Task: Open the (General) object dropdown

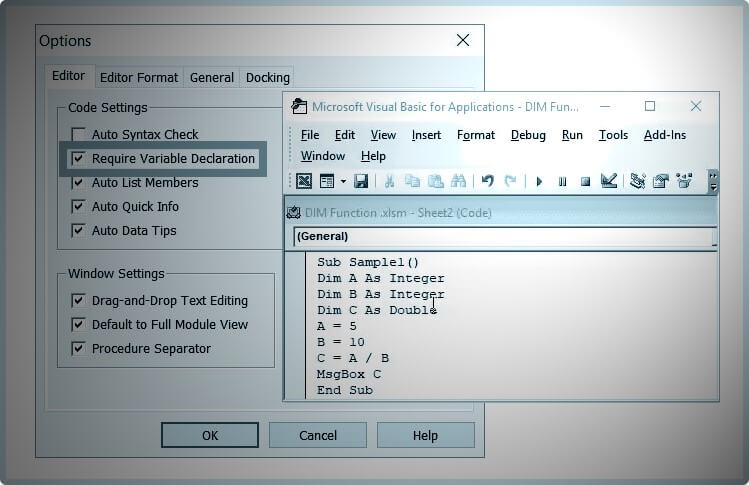Action: [x=505, y=237]
